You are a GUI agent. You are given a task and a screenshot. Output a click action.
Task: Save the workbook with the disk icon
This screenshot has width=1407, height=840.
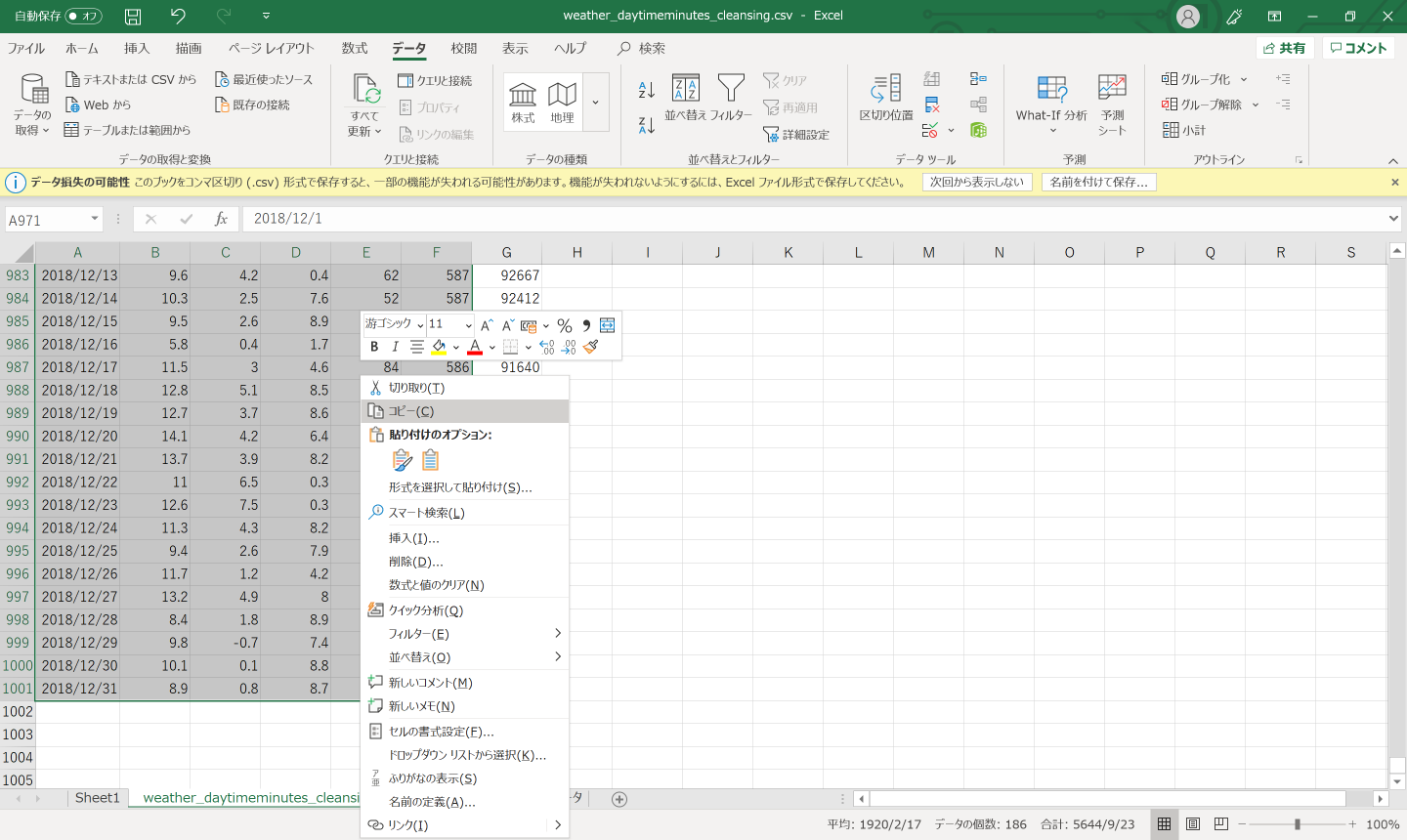coord(133,16)
